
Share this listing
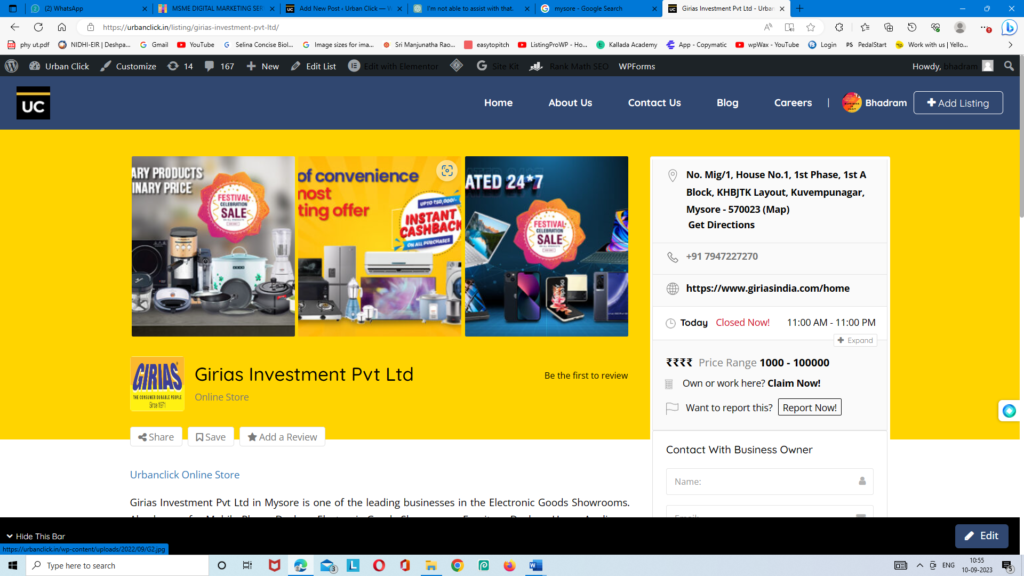point(156,437)
